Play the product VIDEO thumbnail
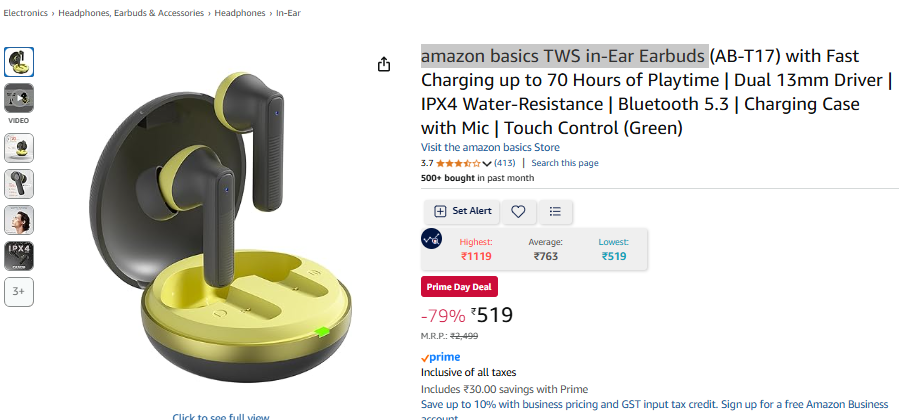 [19, 98]
